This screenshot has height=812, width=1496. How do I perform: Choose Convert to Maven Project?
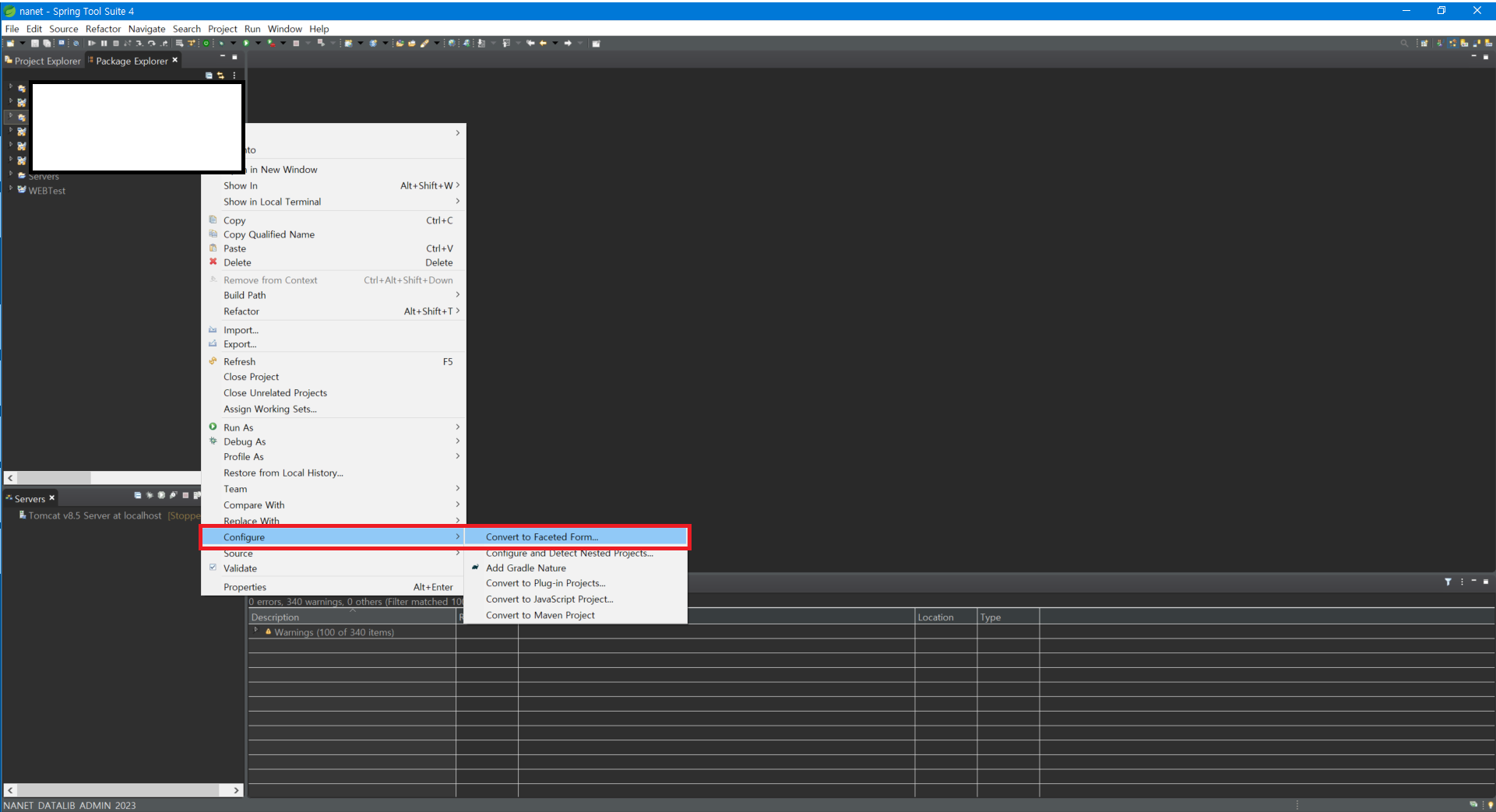[x=576, y=615]
